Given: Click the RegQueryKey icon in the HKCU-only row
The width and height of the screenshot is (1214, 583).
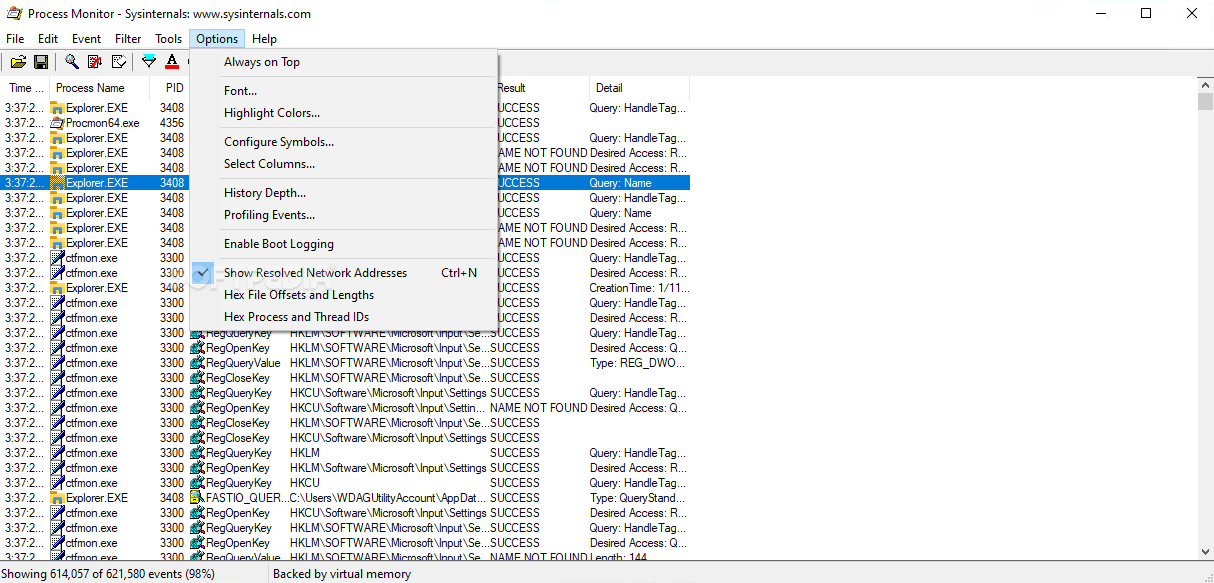Looking at the screenshot, I should [x=197, y=483].
